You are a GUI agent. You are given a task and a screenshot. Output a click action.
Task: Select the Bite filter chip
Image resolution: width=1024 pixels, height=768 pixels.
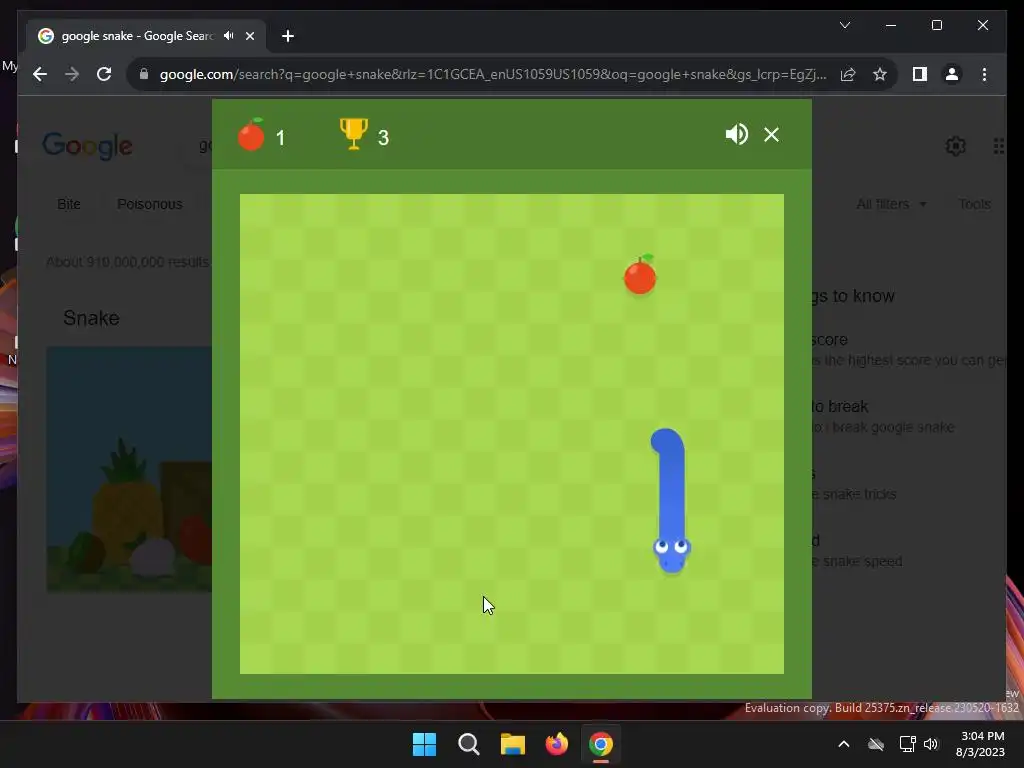(69, 204)
